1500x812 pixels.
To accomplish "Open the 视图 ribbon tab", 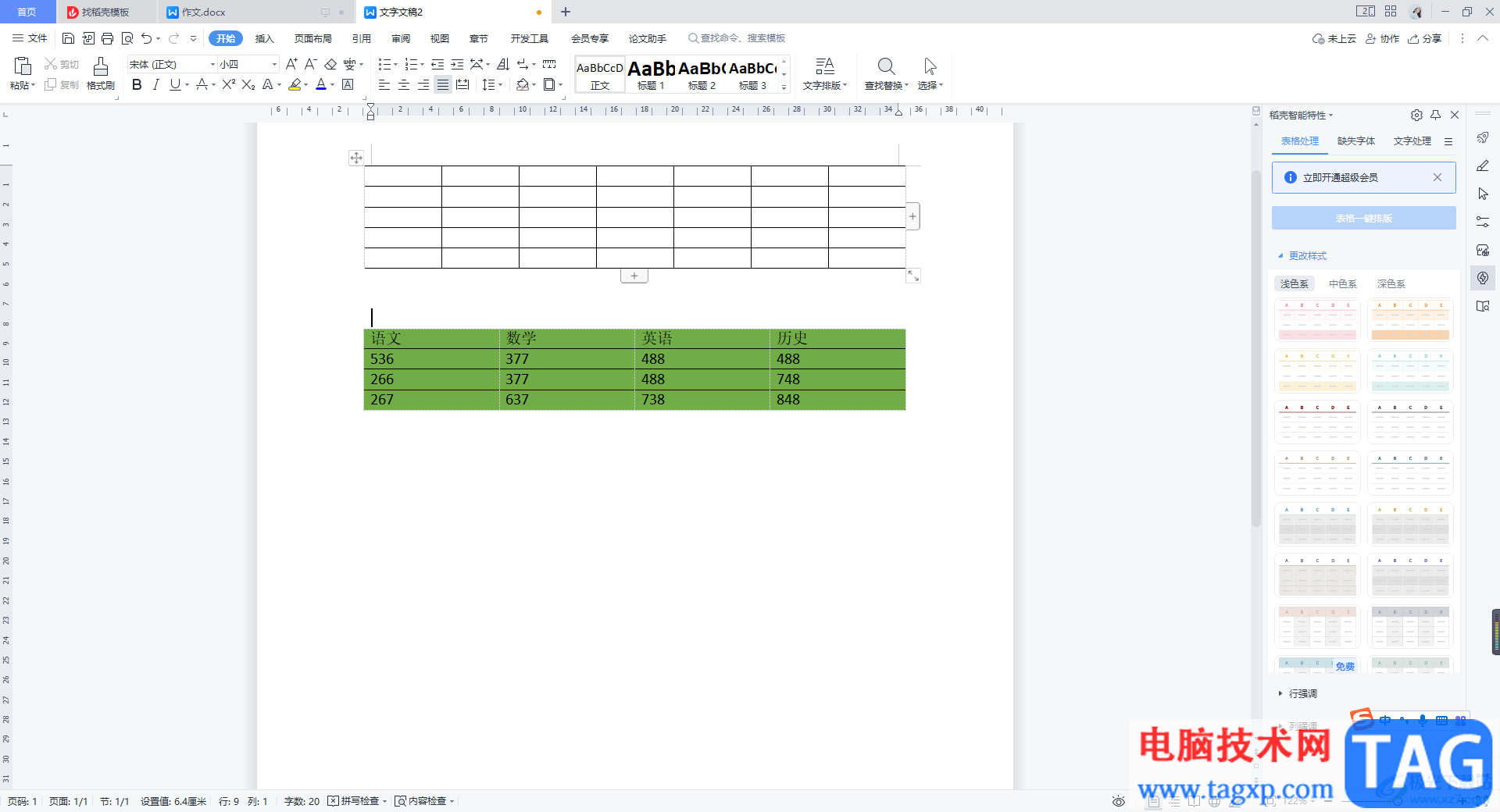I will (x=440, y=38).
